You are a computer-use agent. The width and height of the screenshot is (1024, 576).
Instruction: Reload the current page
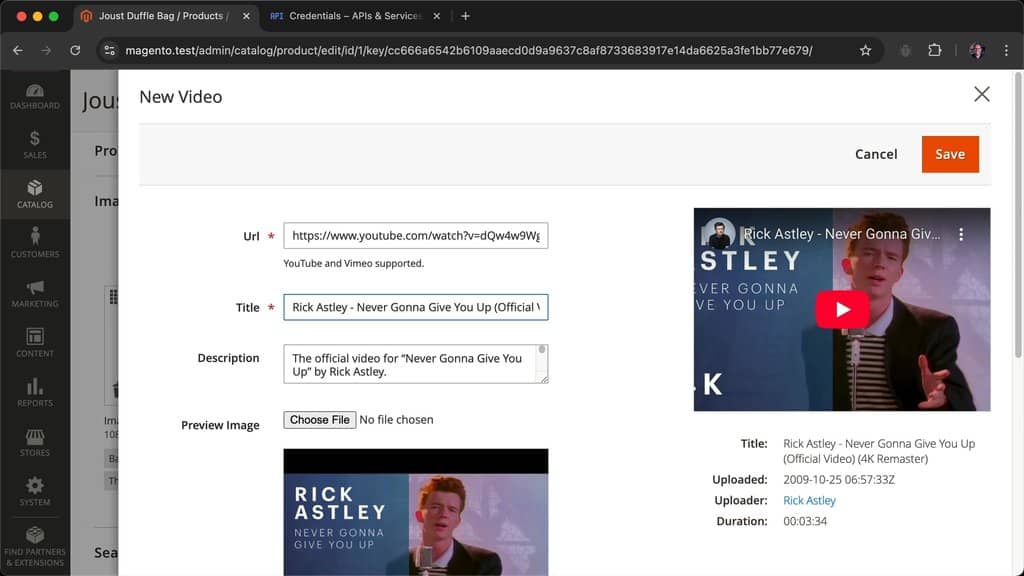75,50
